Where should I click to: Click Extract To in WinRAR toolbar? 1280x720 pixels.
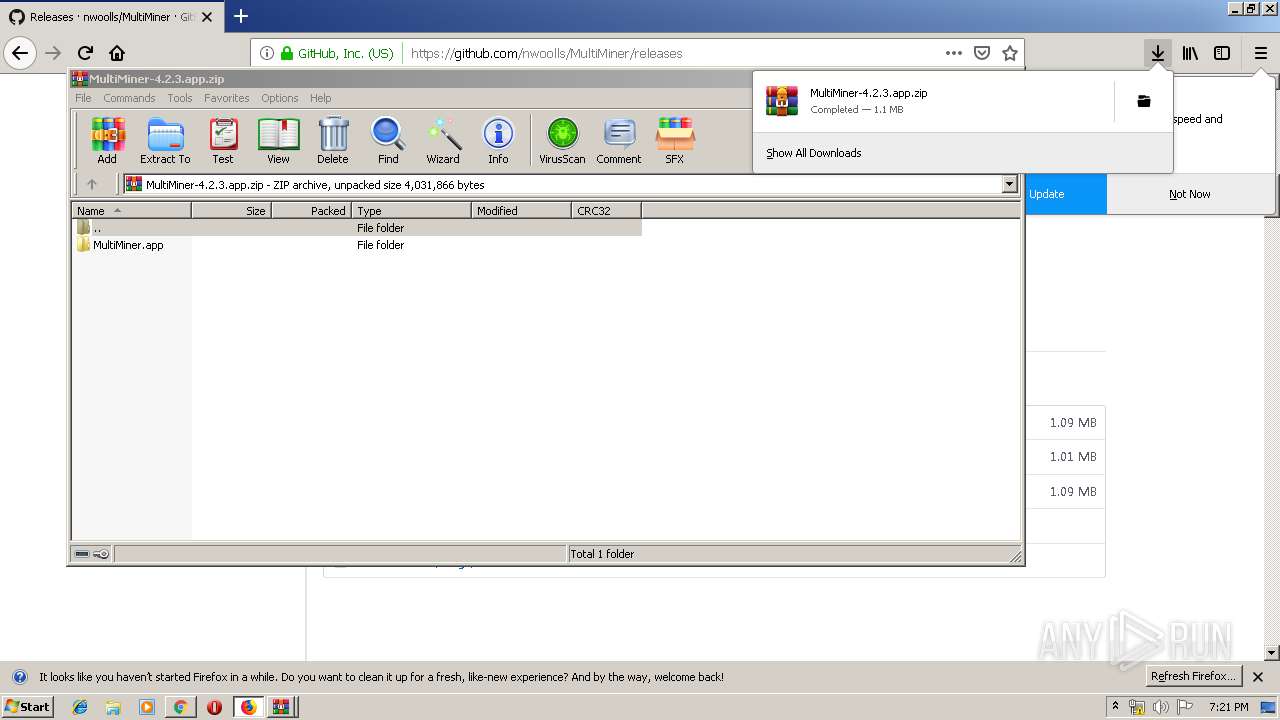click(165, 140)
